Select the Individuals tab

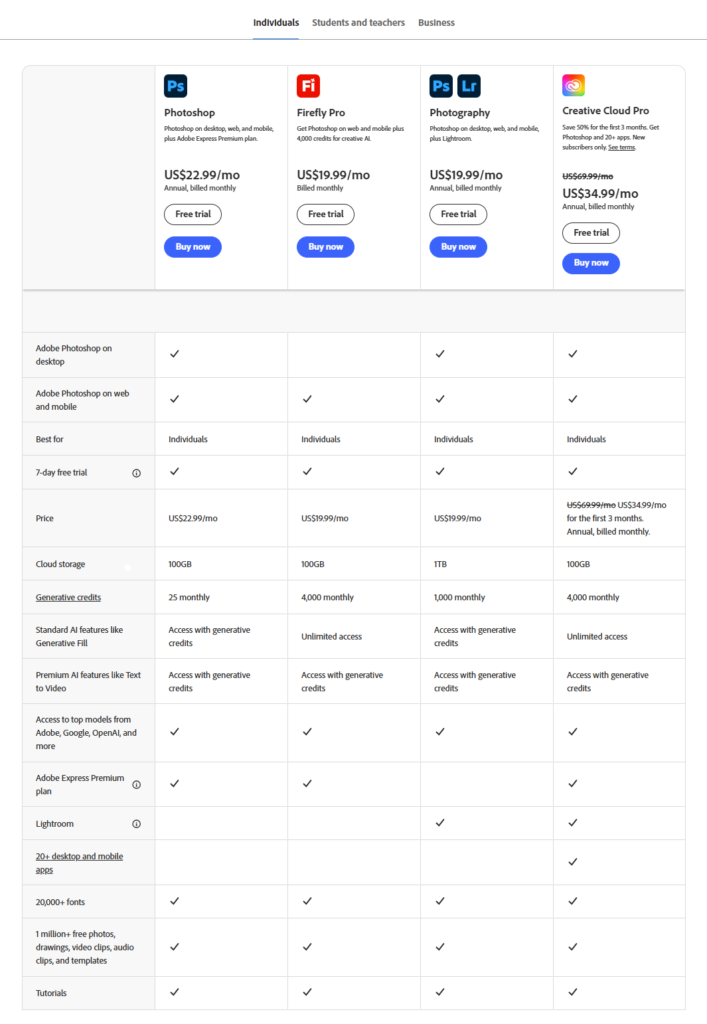(276, 22)
